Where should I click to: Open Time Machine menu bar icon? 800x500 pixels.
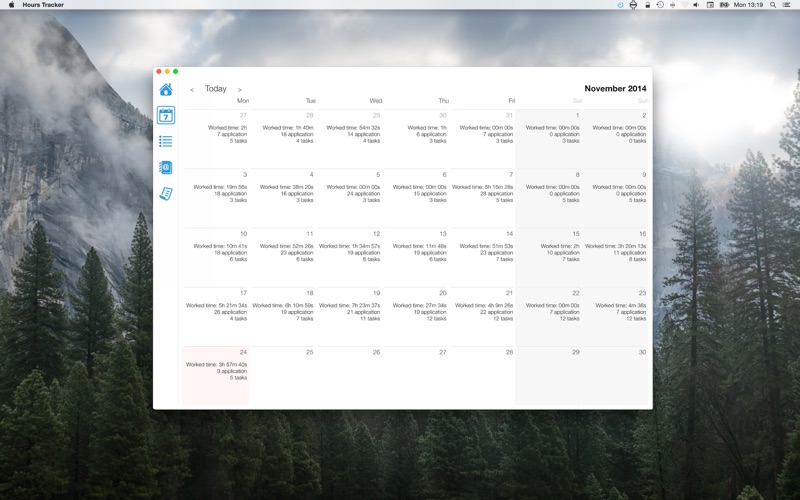[660, 5]
